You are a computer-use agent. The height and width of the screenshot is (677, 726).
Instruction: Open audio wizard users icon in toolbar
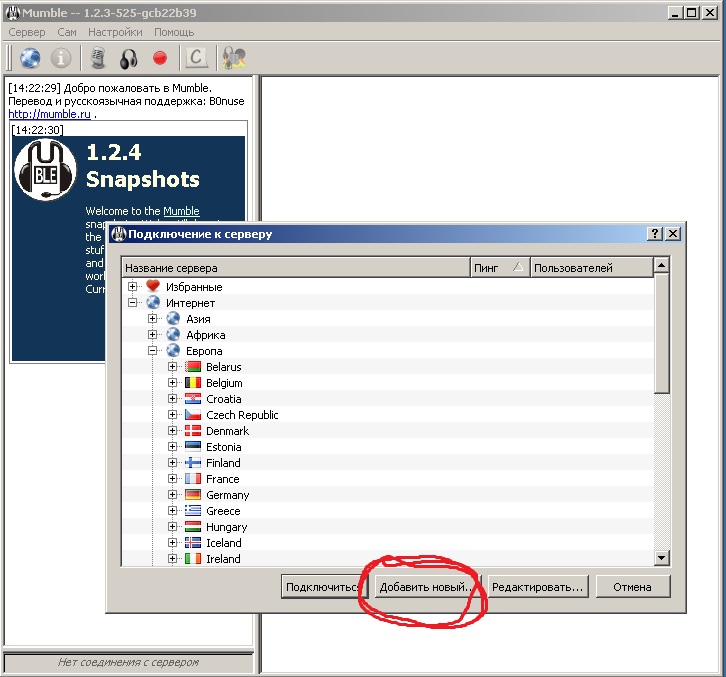[234, 58]
